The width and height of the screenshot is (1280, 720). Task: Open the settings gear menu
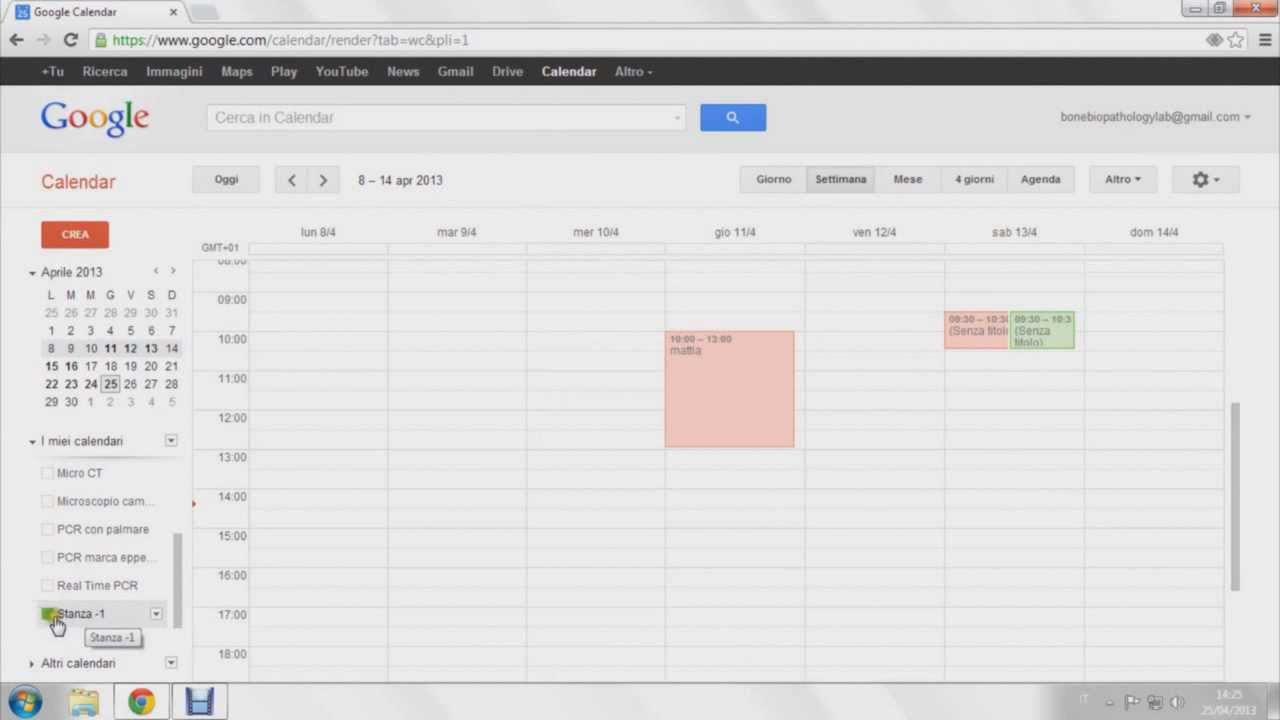(1206, 180)
